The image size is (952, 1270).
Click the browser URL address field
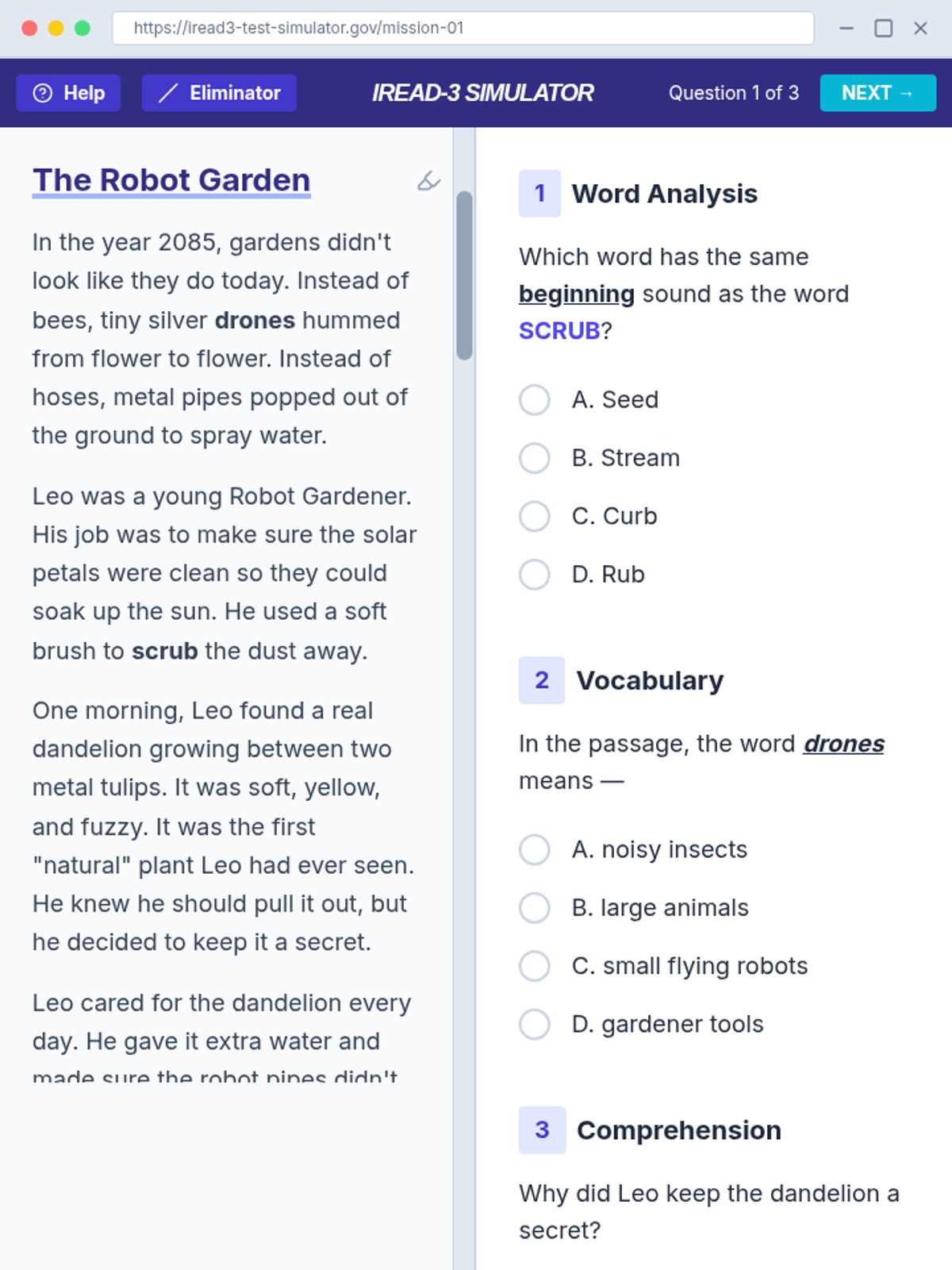tap(463, 29)
